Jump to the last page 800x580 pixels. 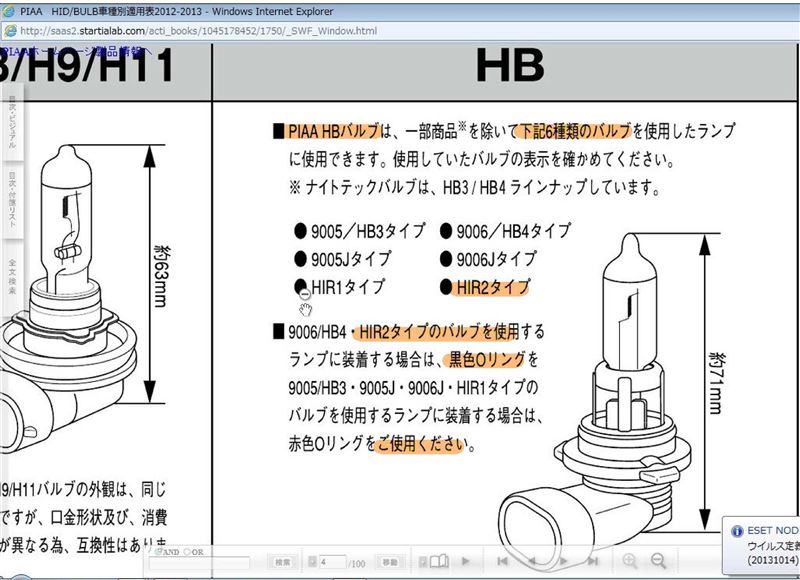pyautogui.click(x=592, y=561)
